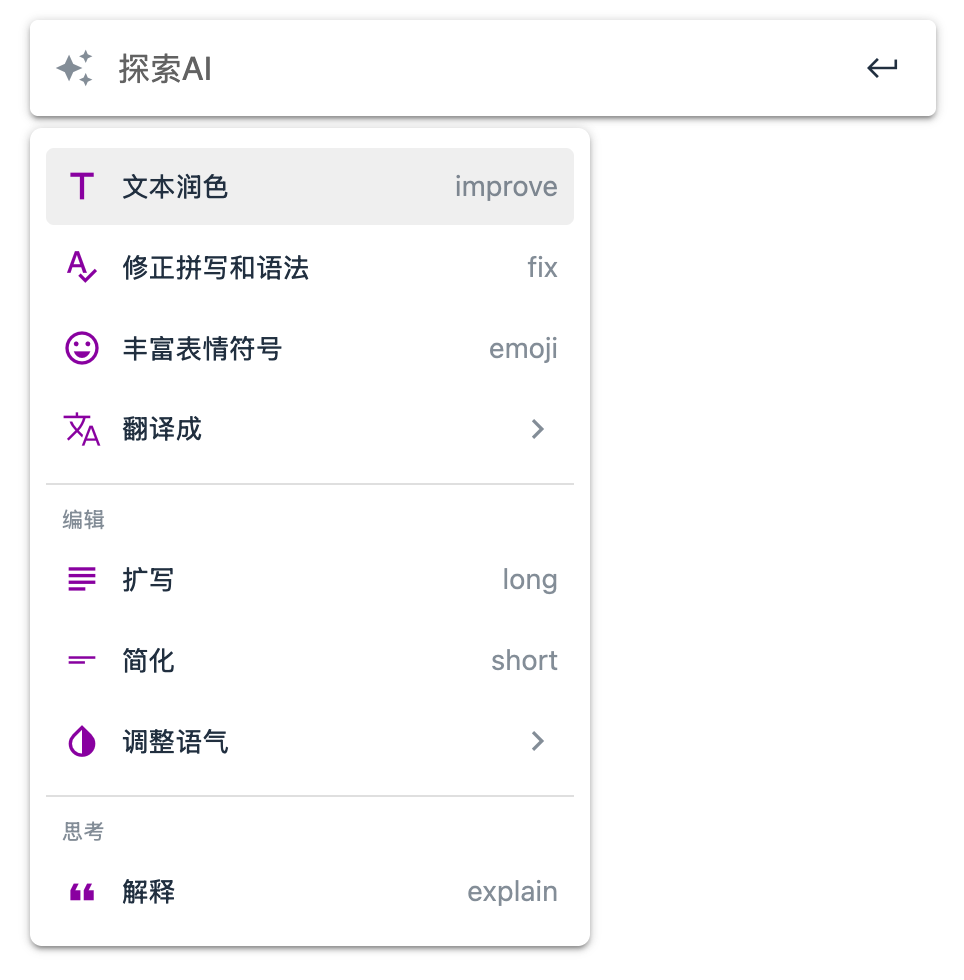Click the short-line simplify icon beside 简化

coord(80,660)
